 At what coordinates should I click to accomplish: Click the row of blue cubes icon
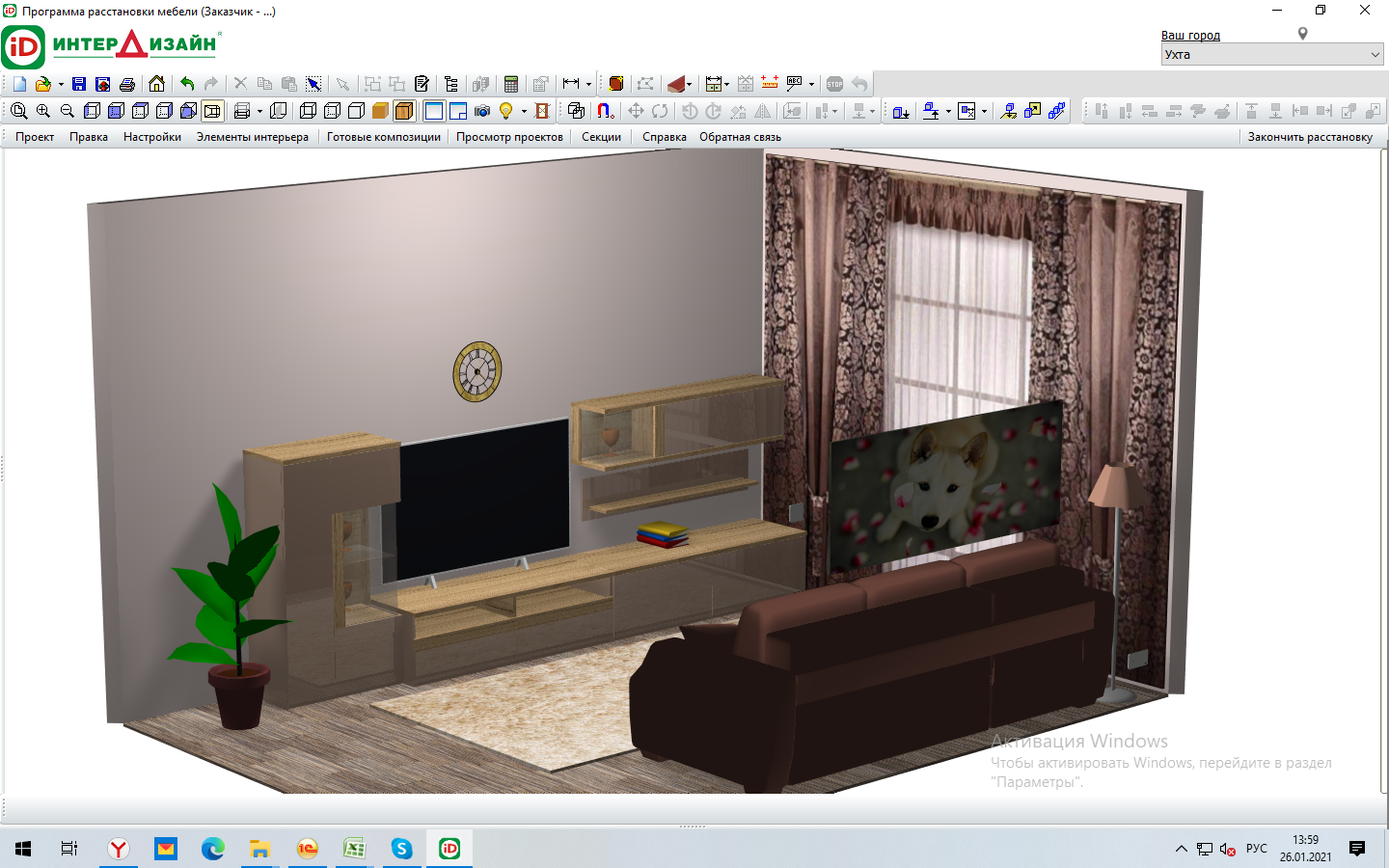pyautogui.click(x=1057, y=111)
